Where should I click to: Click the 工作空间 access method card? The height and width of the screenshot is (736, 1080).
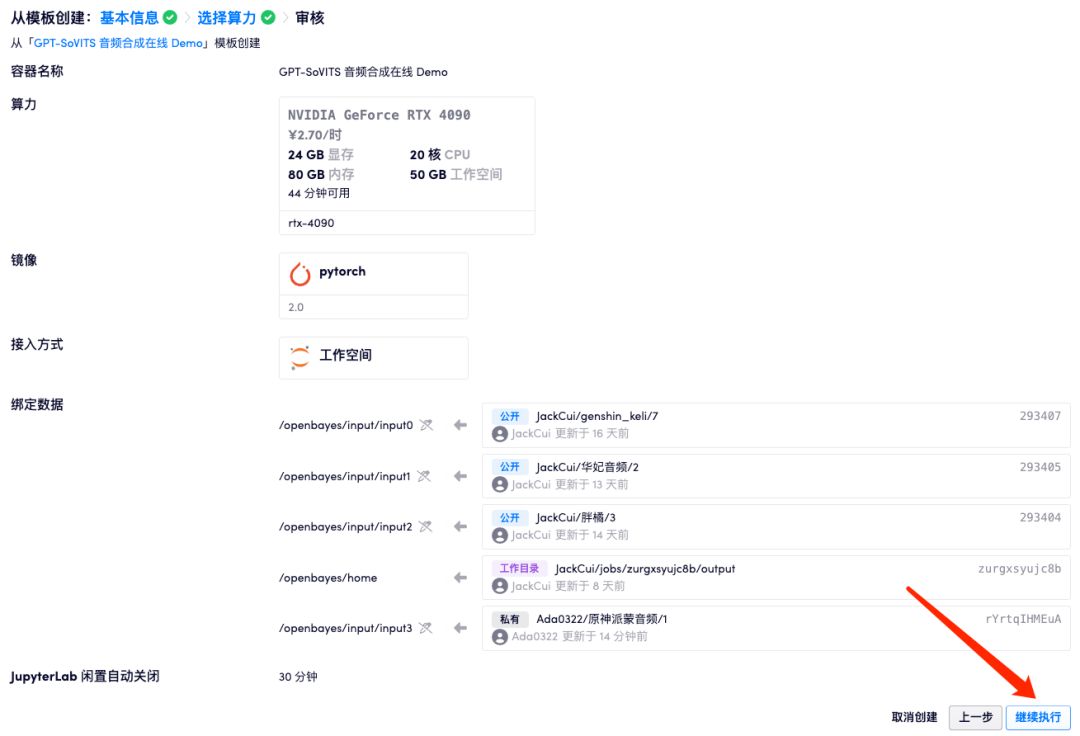373,357
